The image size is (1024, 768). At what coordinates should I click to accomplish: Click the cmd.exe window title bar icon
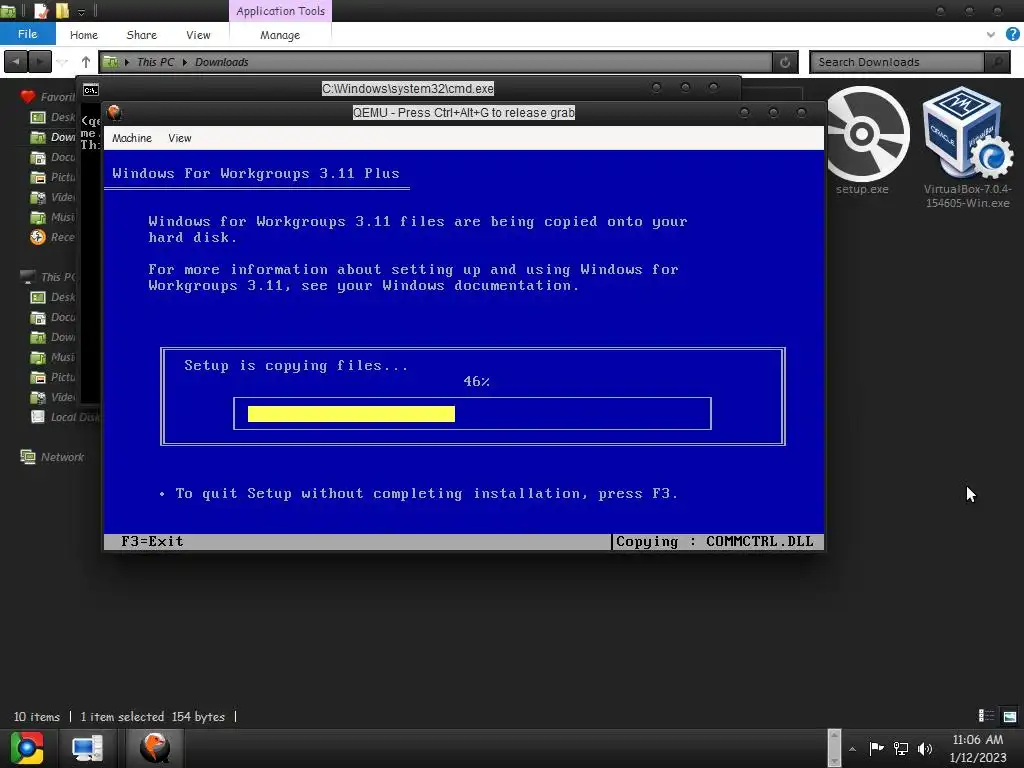(x=91, y=89)
